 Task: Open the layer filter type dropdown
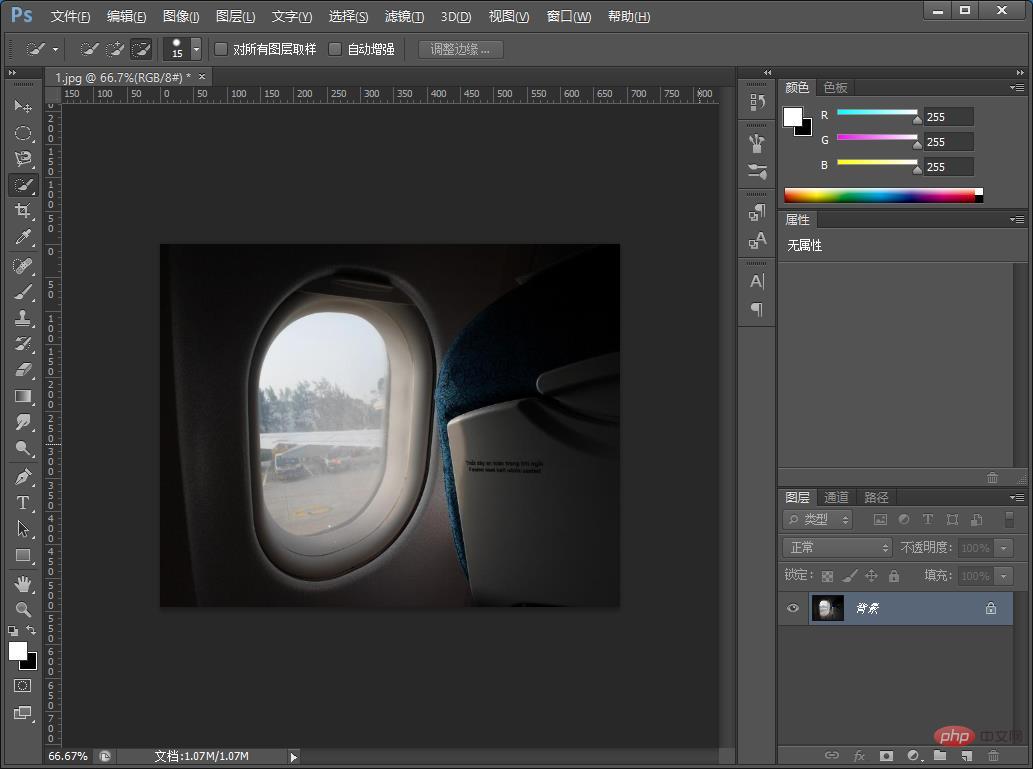[818, 519]
